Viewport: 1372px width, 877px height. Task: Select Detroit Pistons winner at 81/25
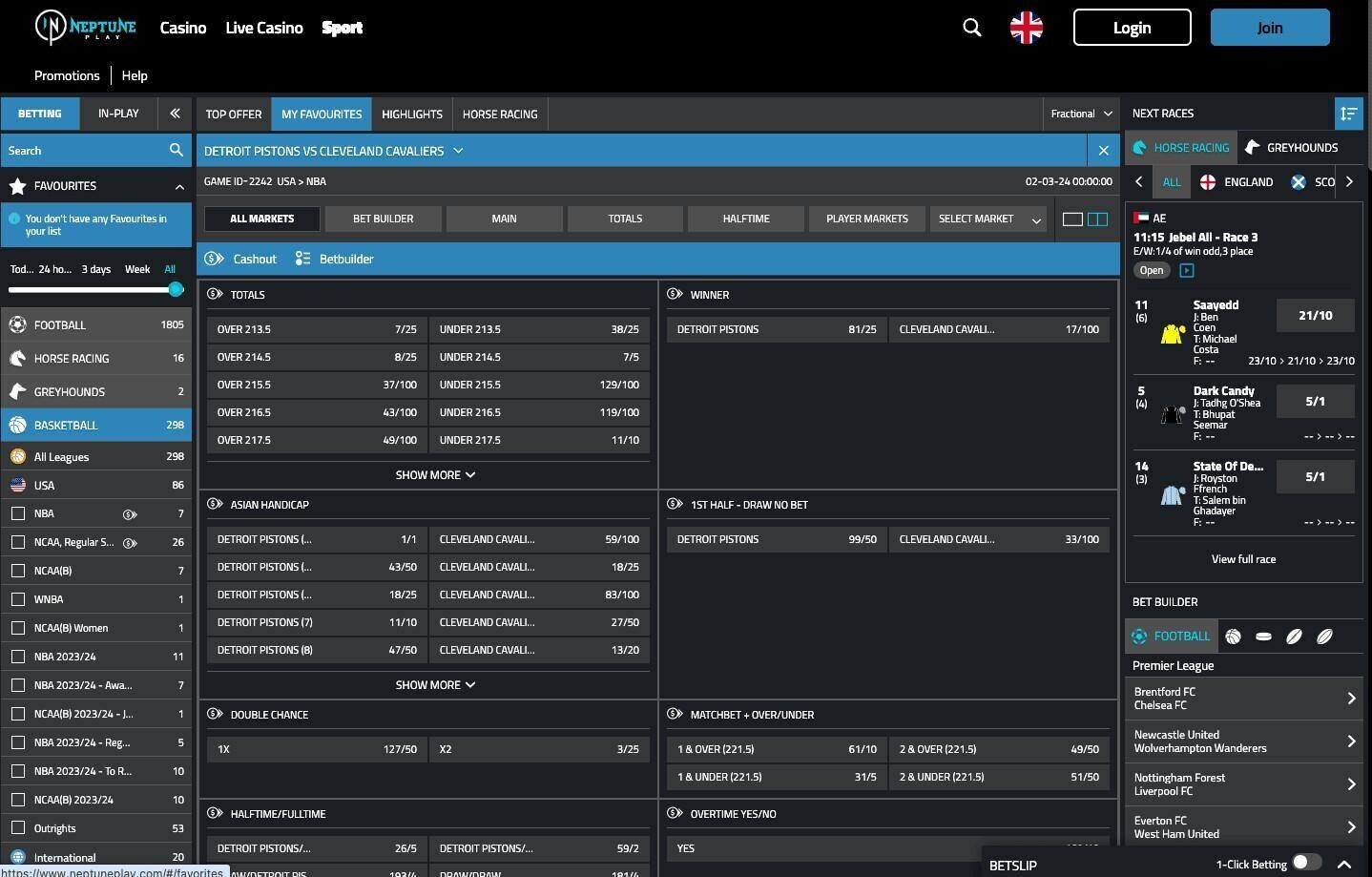coord(777,329)
